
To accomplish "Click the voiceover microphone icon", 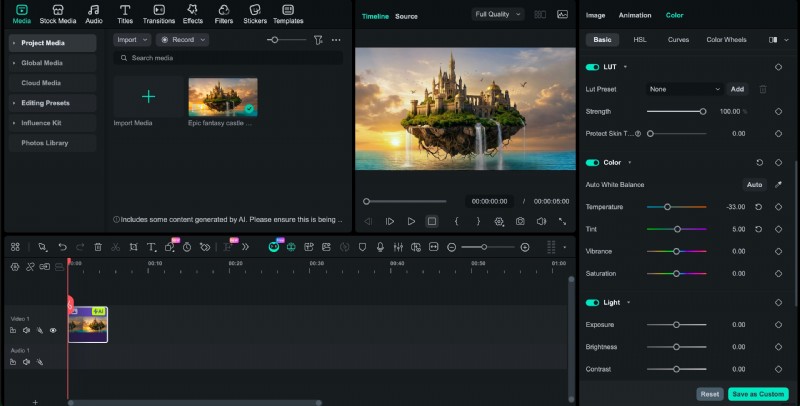I will 379,247.
